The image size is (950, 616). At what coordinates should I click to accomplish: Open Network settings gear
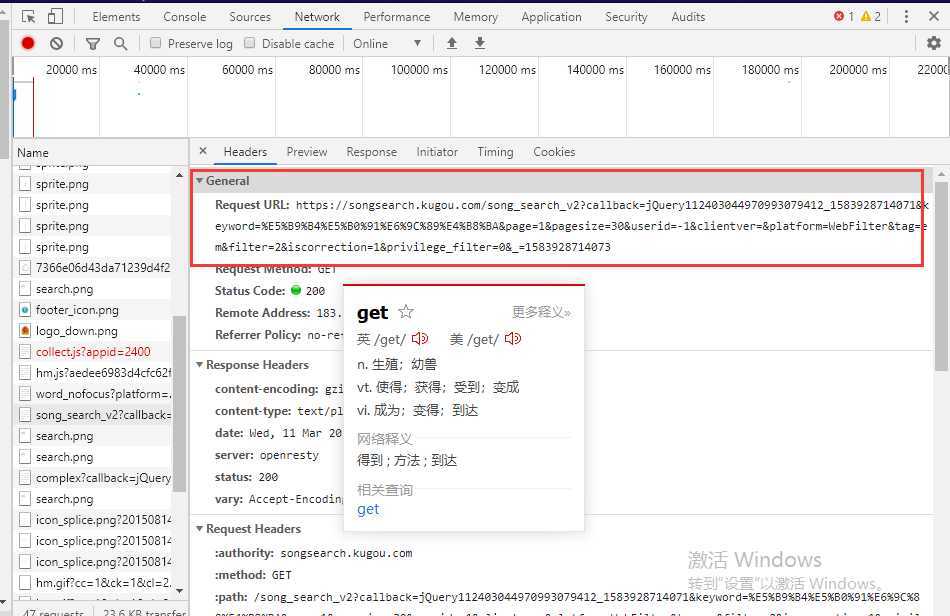(x=934, y=43)
